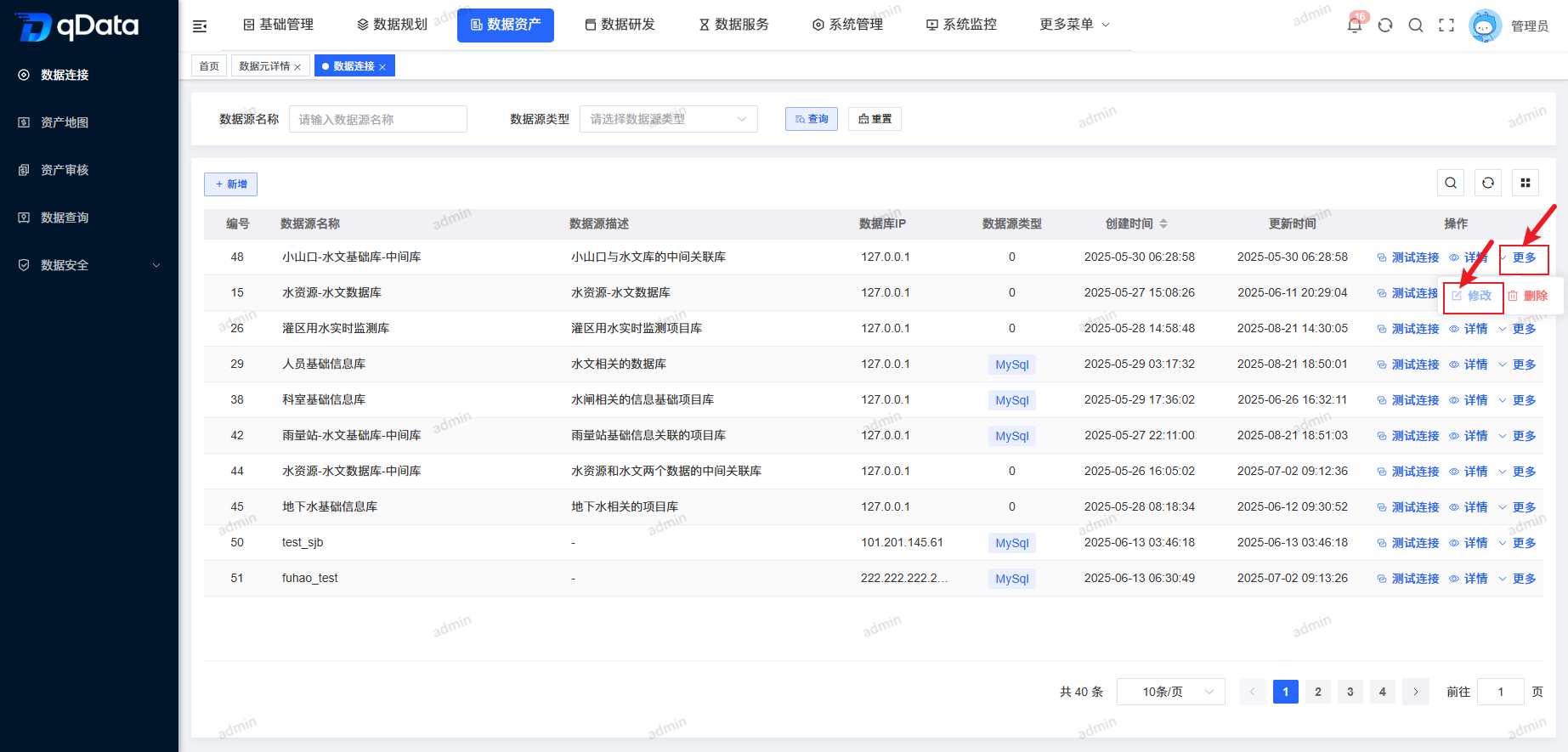Select the 数据资产 top menu
The height and width of the screenshot is (752, 1568).
tap(506, 25)
